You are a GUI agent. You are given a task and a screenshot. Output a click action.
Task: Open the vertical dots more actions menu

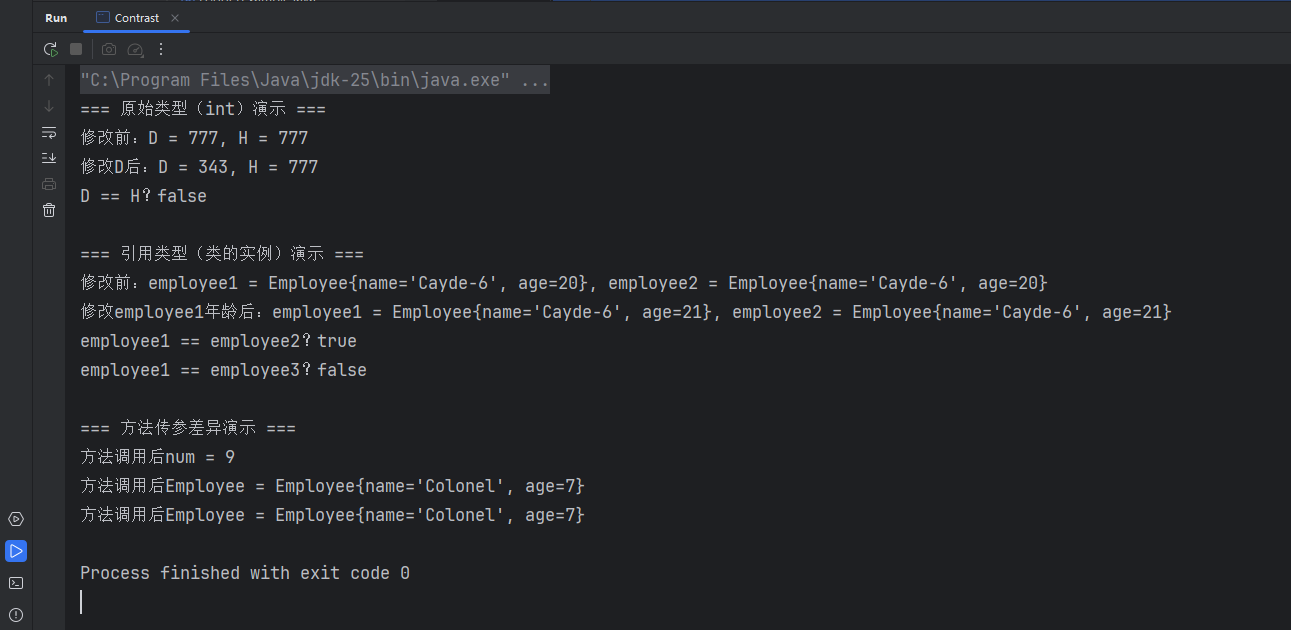(161, 49)
